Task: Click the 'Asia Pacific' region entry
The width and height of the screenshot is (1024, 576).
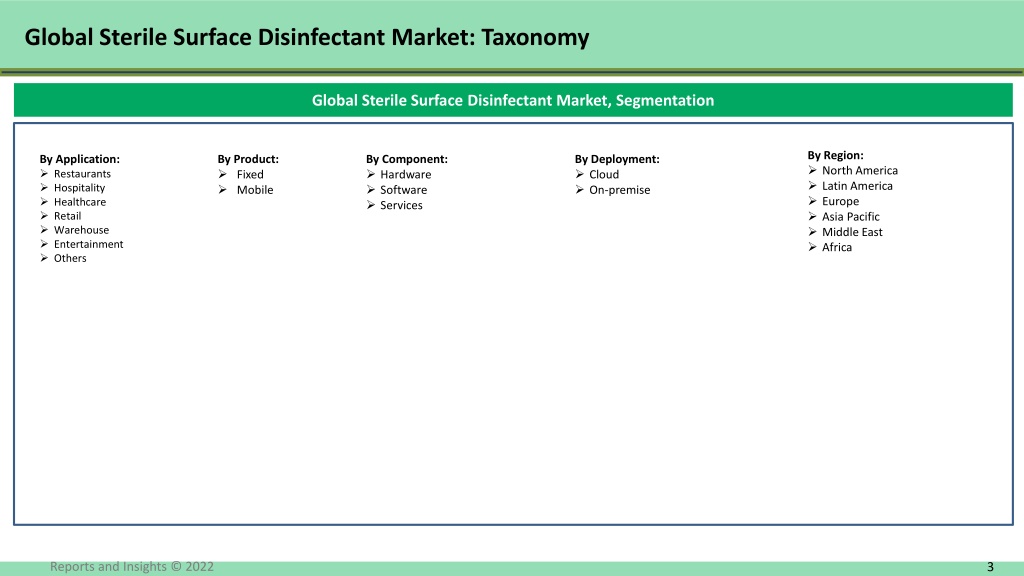Action: (850, 217)
